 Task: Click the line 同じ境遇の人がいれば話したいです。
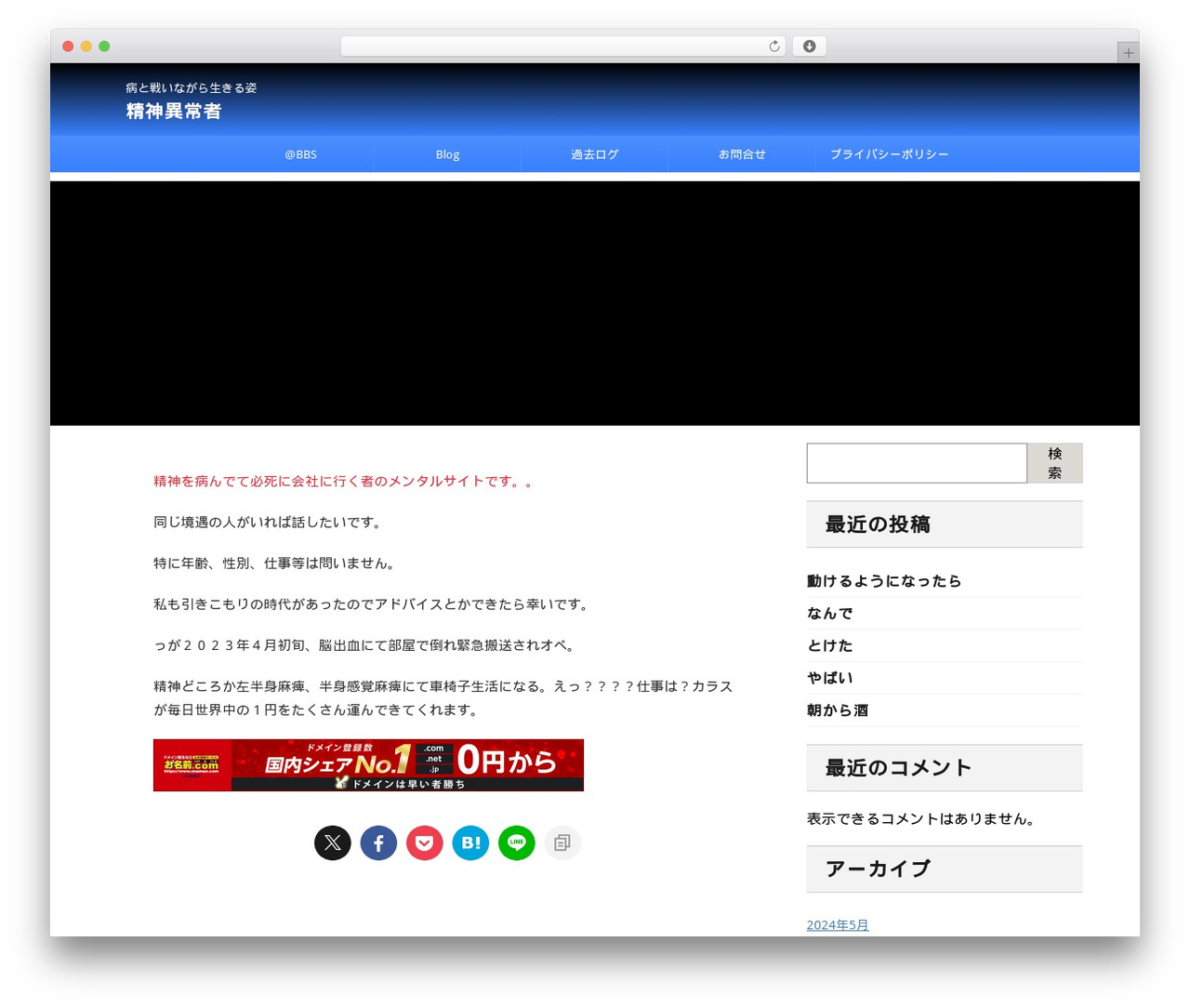270,523
